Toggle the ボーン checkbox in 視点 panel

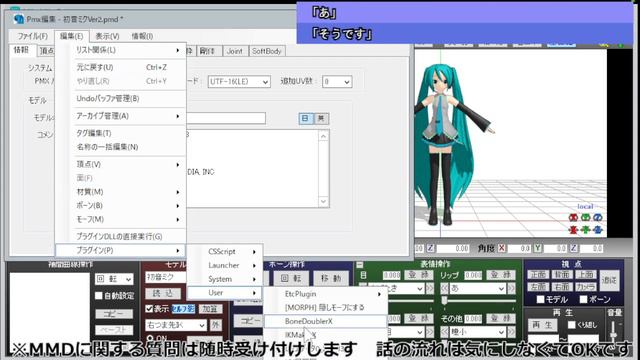click(x=584, y=300)
